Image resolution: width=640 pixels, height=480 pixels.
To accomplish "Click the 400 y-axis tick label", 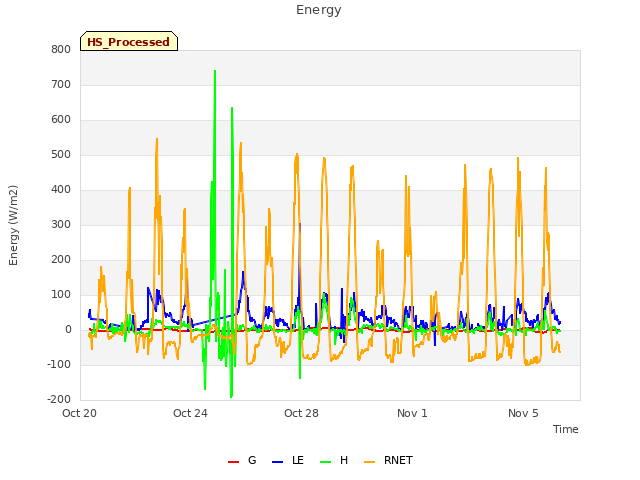I will click(x=61, y=190).
